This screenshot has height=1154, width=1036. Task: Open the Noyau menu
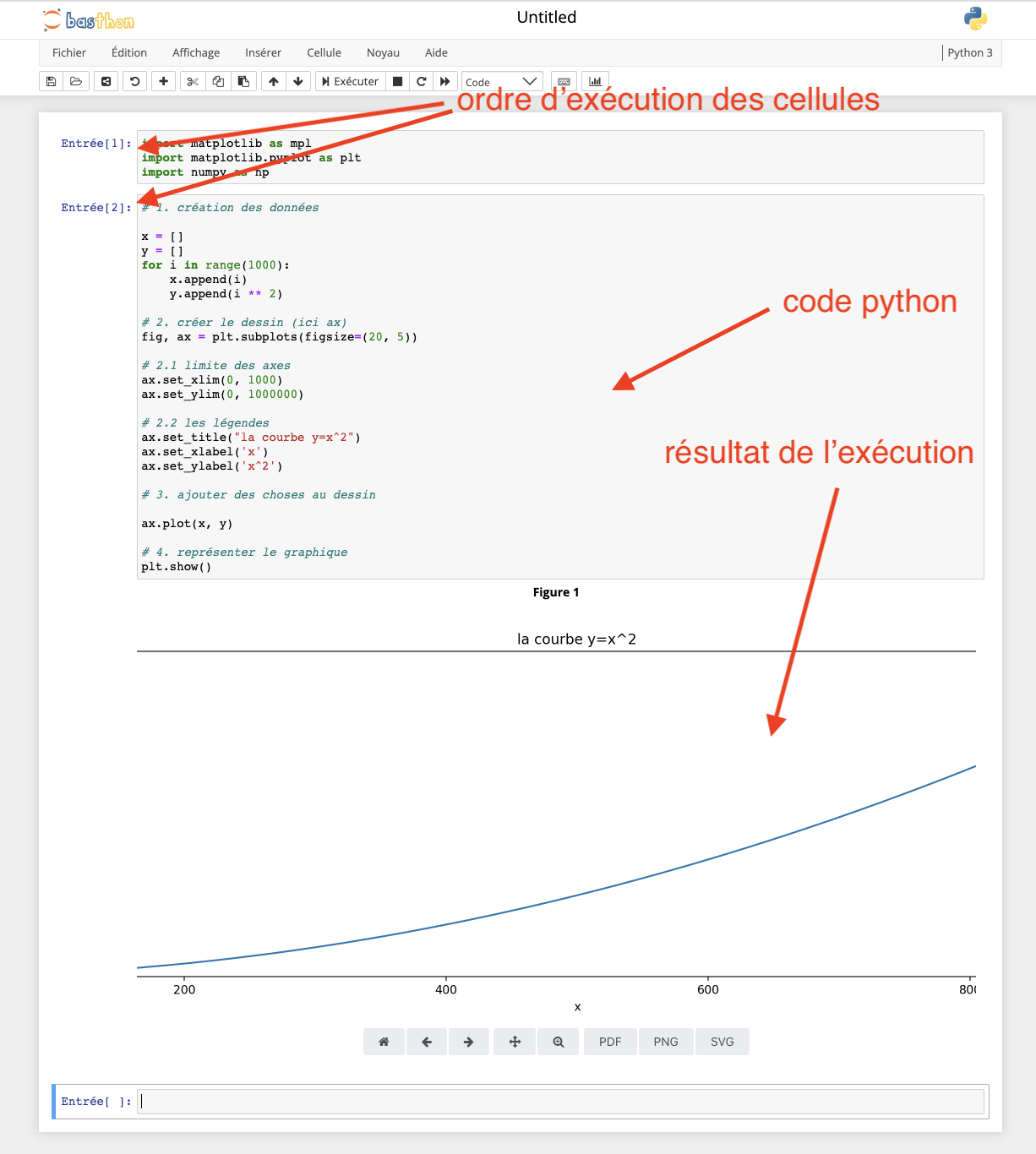pyautogui.click(x=383, y=52)
